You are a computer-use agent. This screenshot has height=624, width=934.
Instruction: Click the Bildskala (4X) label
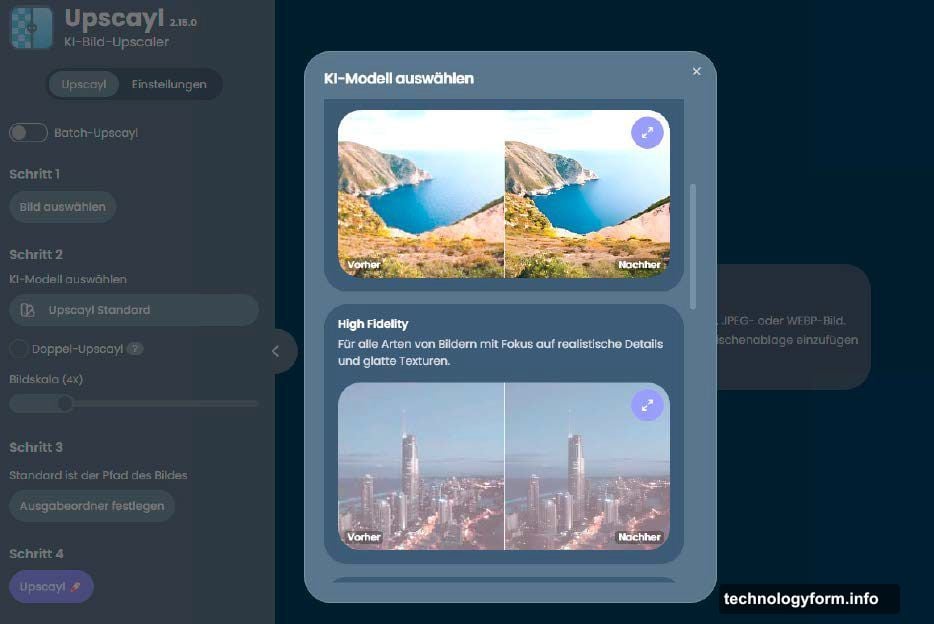point(46,379)
